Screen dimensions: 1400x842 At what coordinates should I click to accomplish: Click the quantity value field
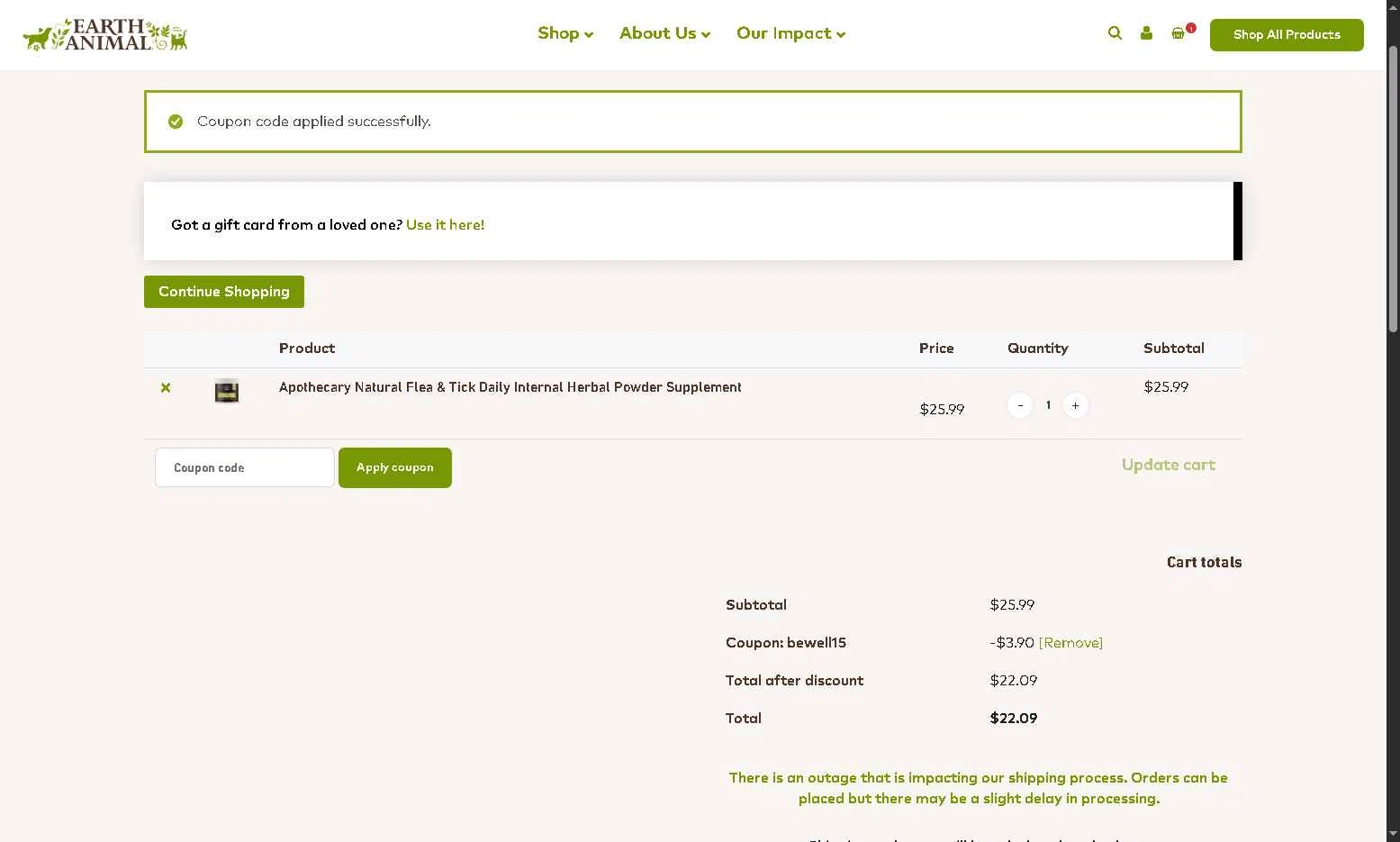tap(1048, 405)
